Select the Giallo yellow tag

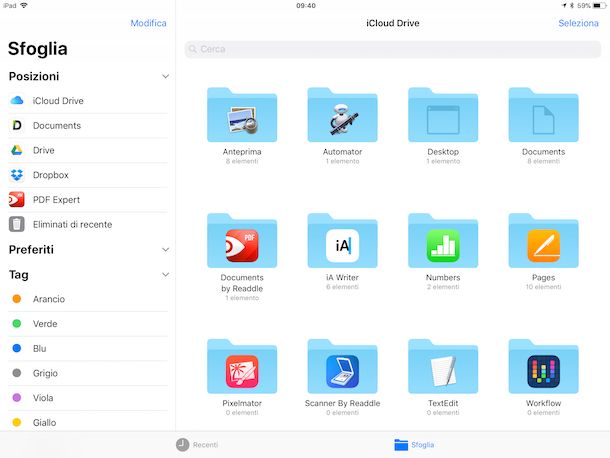pyautogui.click(x=88, y=422)
